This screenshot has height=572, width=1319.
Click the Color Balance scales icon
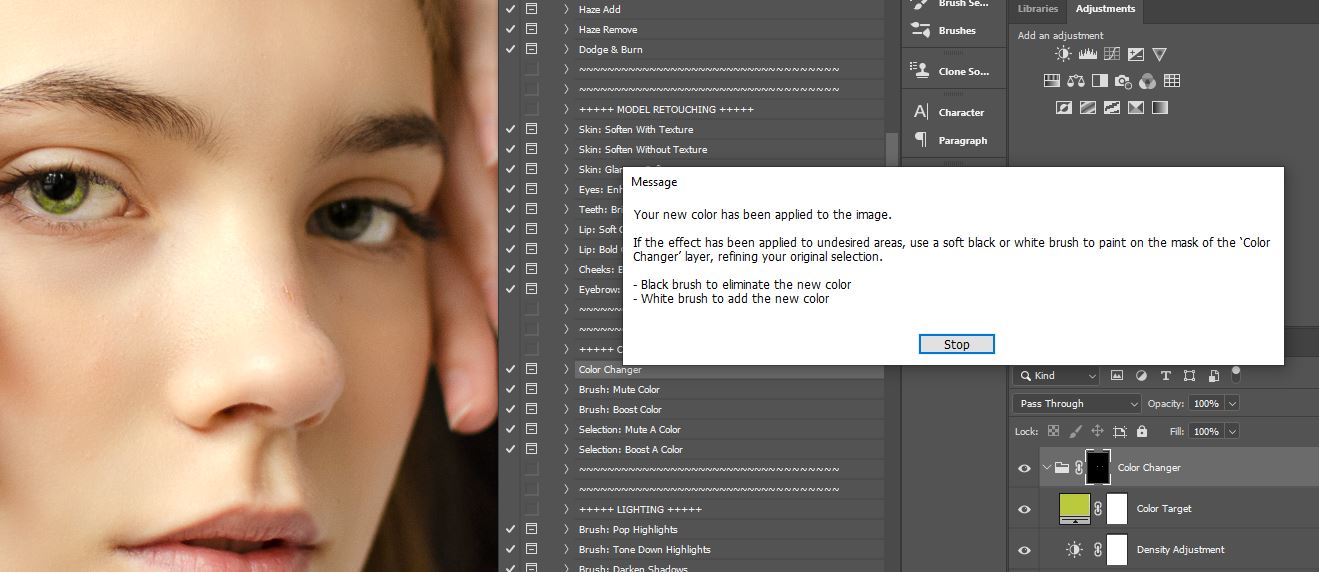coord(1076,81)
